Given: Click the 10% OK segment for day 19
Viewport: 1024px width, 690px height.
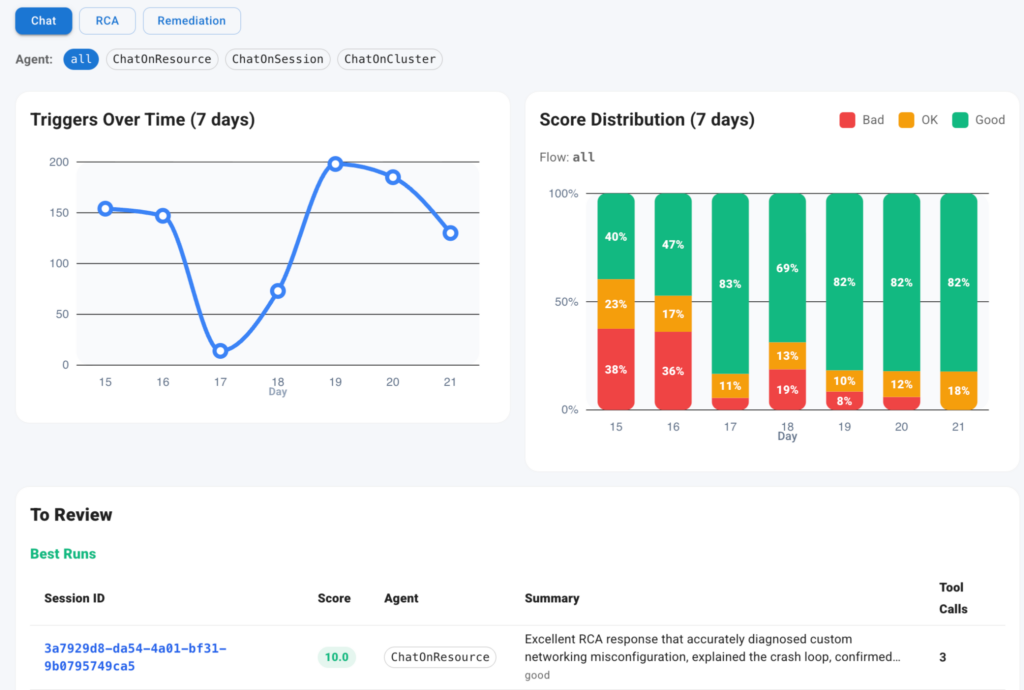Looking at the screenshot, I should click(x=844, y=381).
